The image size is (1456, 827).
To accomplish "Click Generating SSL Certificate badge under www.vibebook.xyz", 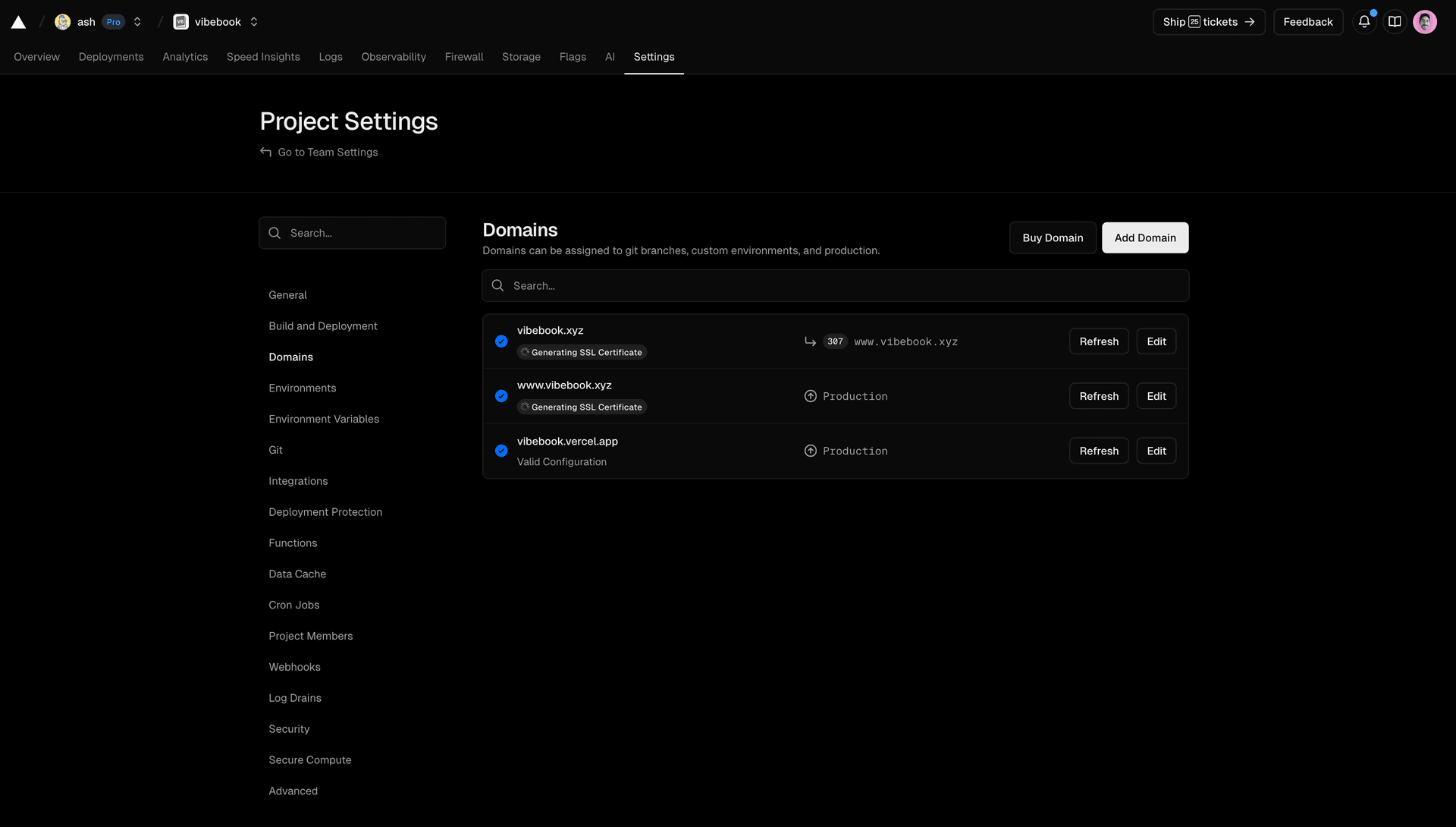I will coord(582,407).
